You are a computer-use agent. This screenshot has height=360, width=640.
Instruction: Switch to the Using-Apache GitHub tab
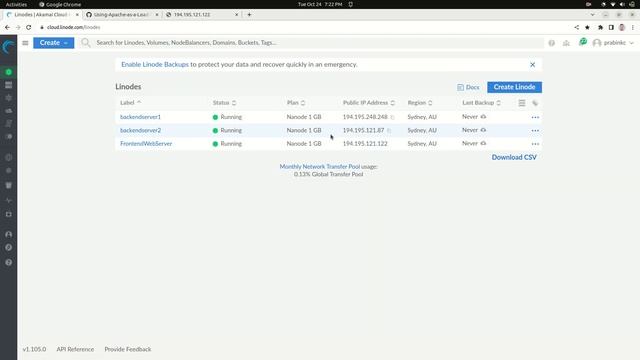121,15
